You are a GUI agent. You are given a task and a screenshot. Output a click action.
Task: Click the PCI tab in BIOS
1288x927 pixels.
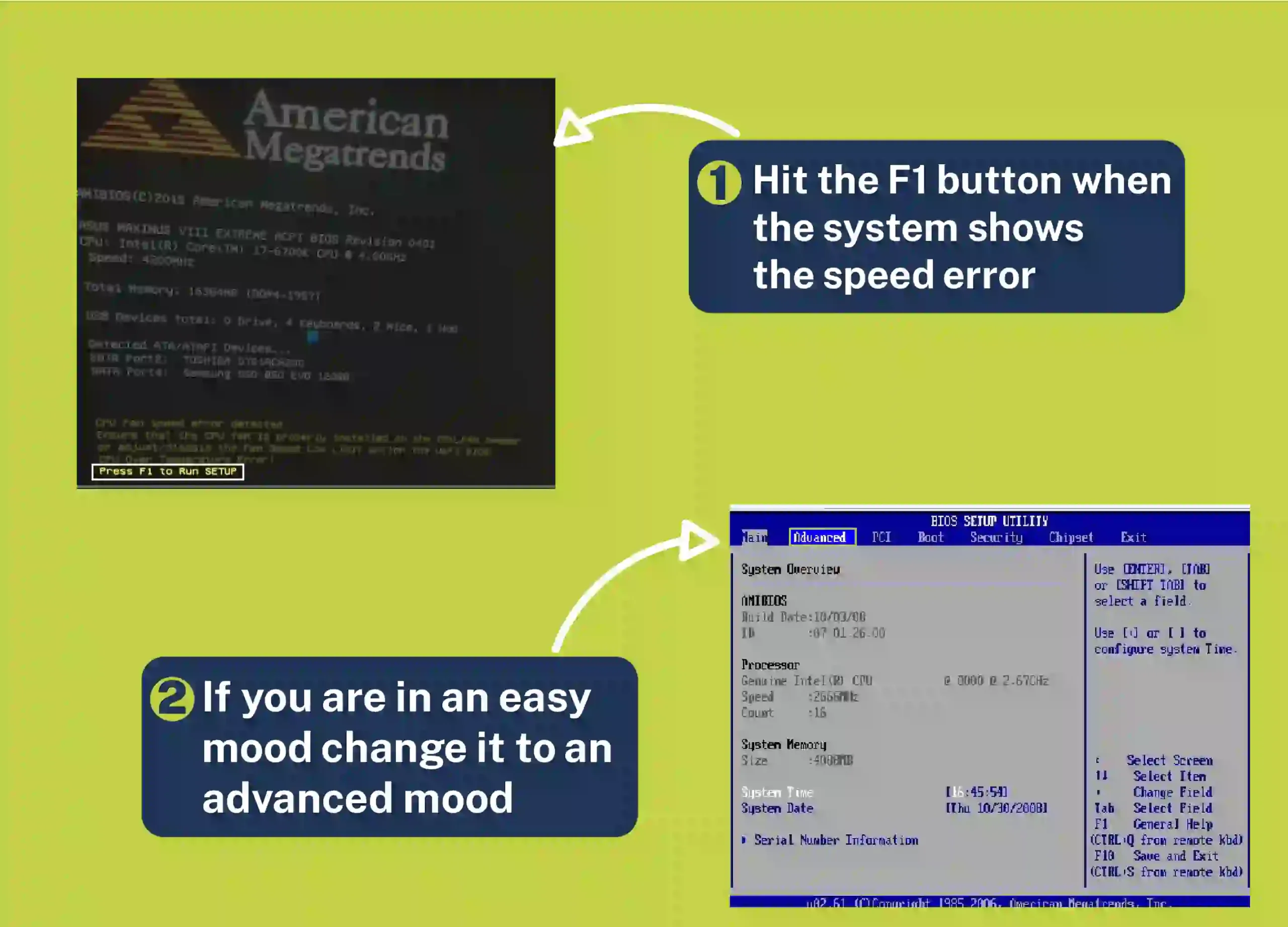point(879,540)
